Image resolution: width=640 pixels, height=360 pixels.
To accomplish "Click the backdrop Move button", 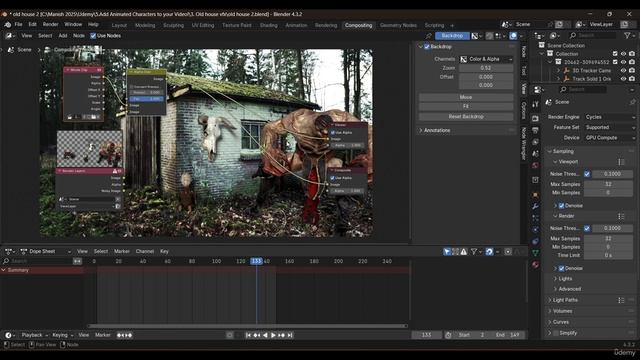I will [466, 97].
